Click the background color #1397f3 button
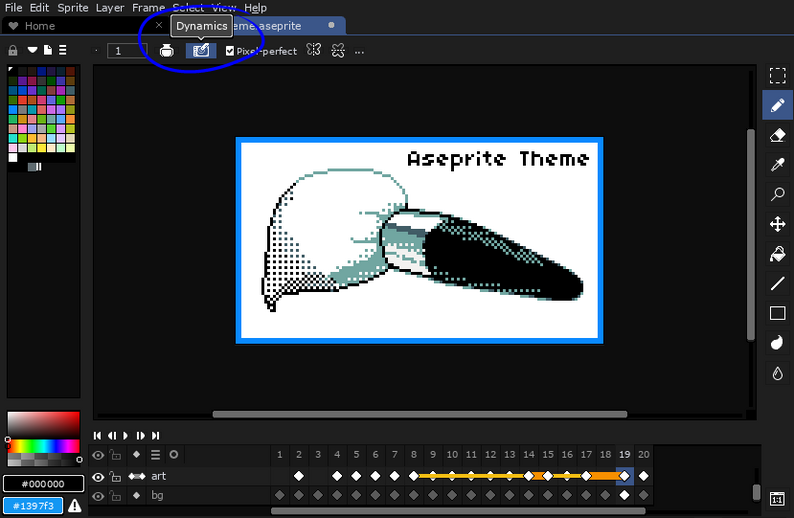Screen dimensions: 794x518 click(x=33, y=505)
